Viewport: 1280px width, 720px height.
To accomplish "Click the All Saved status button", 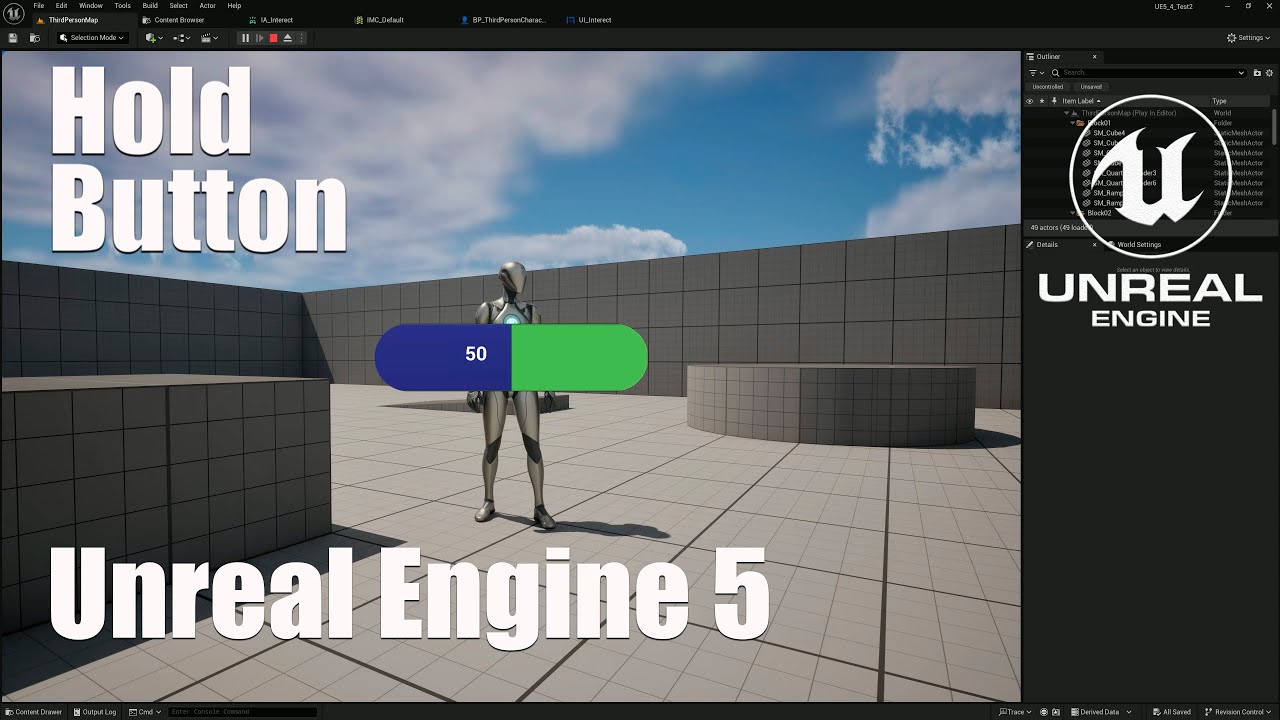I will pos(1171,712).
